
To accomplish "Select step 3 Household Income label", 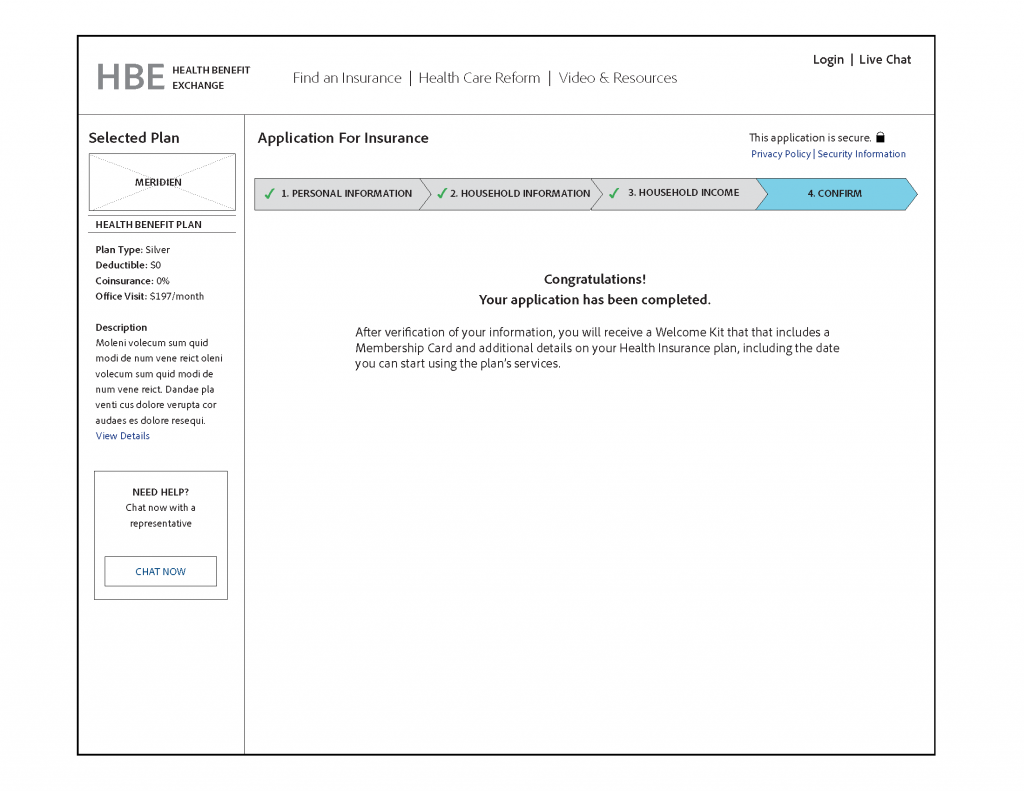I will click(683, 193).
